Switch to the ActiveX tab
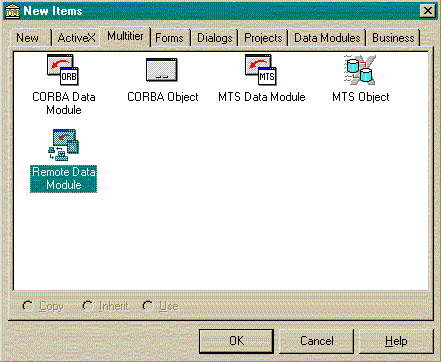This screenshot has width=441, height=362. (x=76, y=38)
